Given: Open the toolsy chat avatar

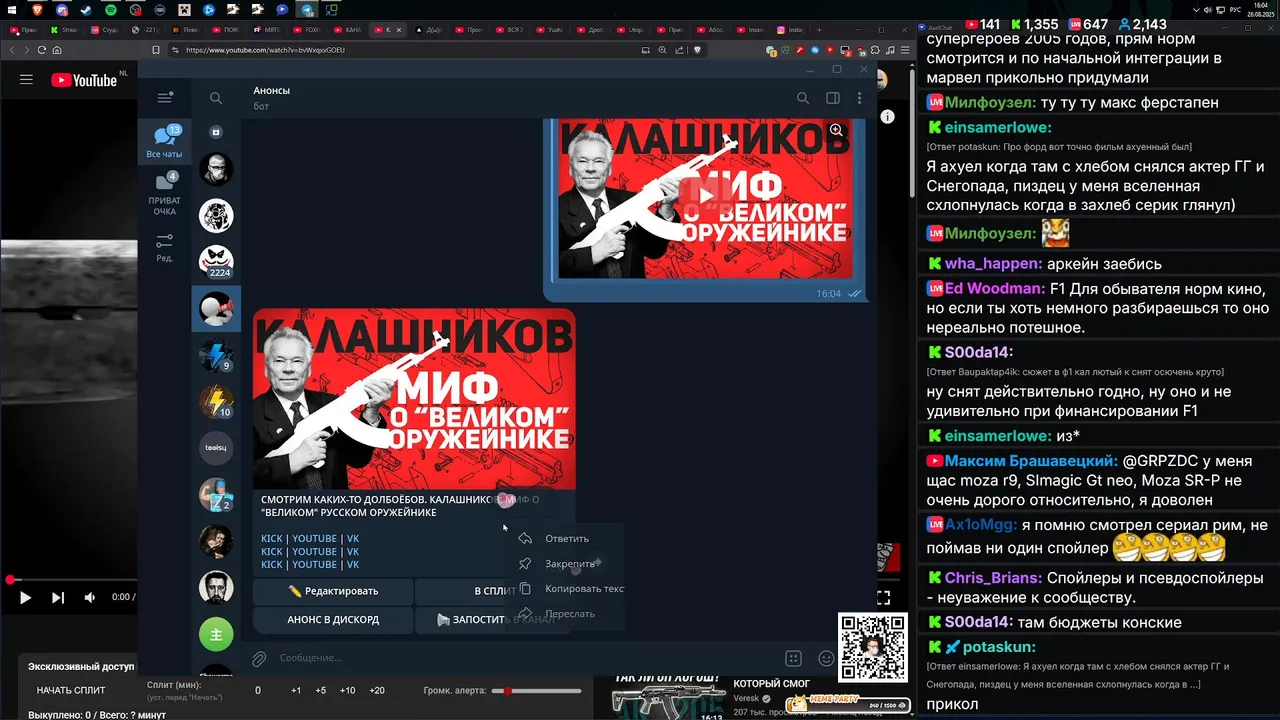Looking at the screenshot, I should 216,448.
